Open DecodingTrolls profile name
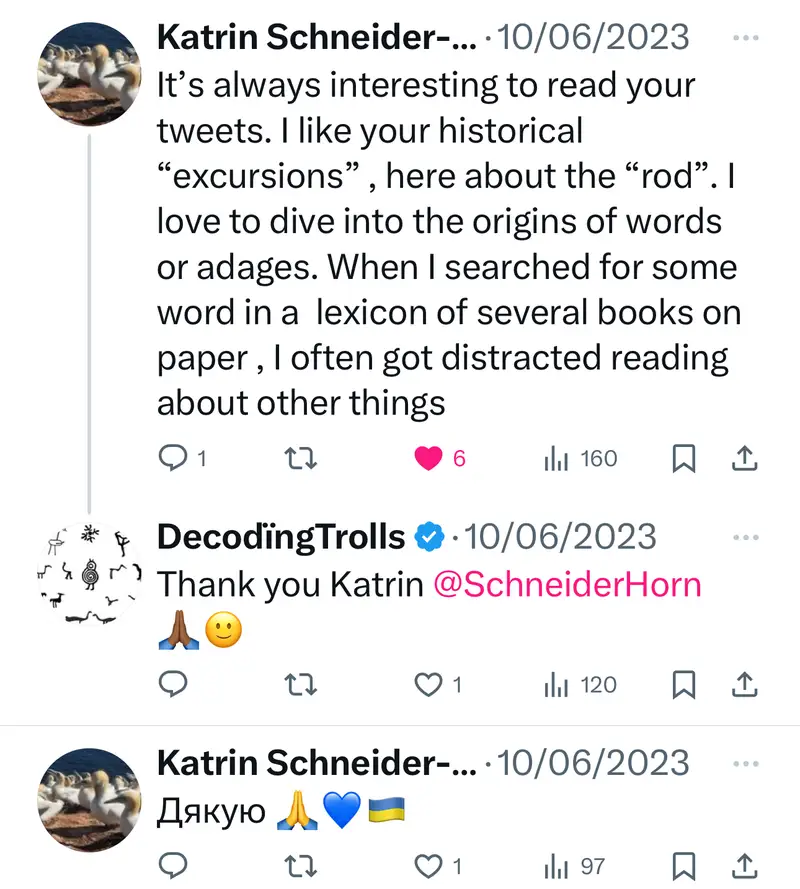Screen dimensions: 800x889 [x=281, y=537]
